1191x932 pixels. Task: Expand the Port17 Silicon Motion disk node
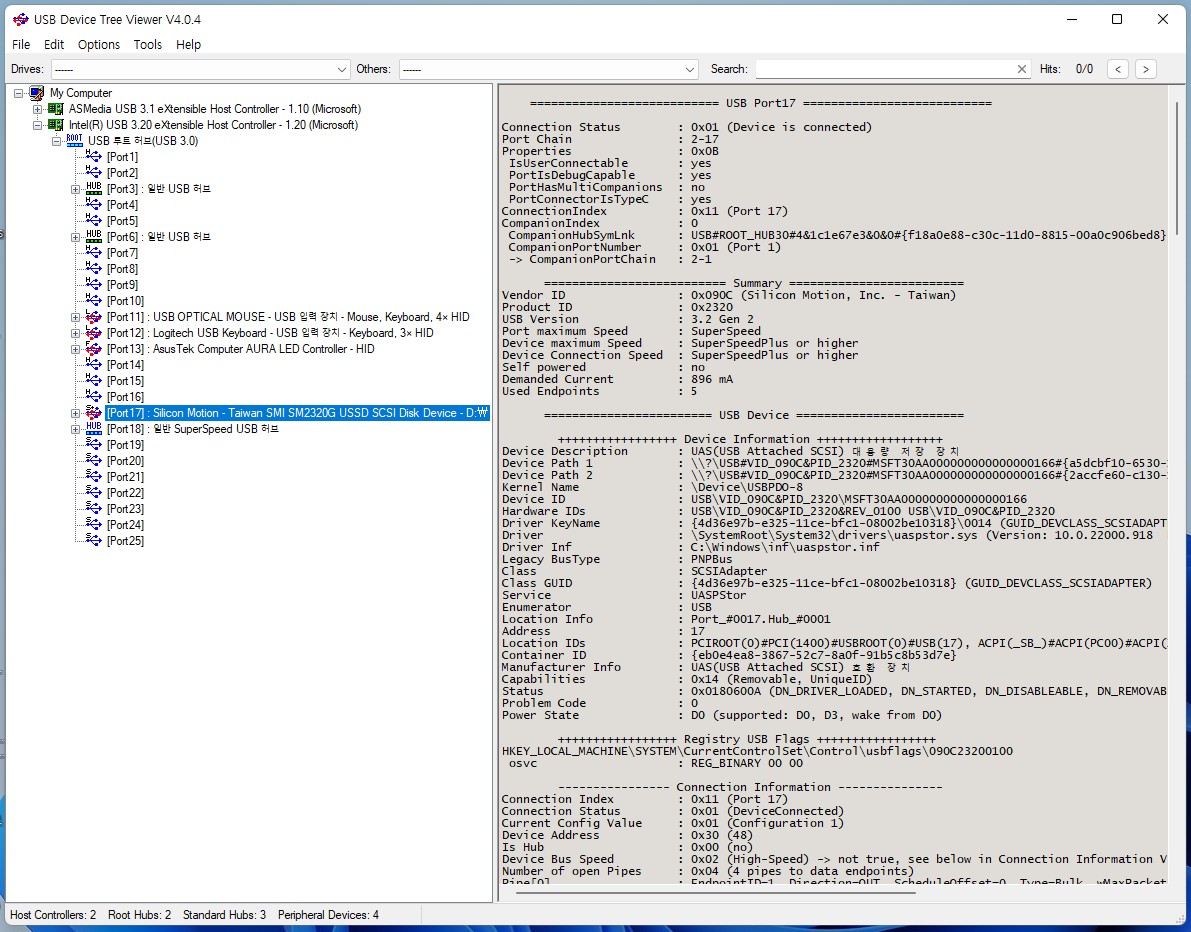(75, 413)
